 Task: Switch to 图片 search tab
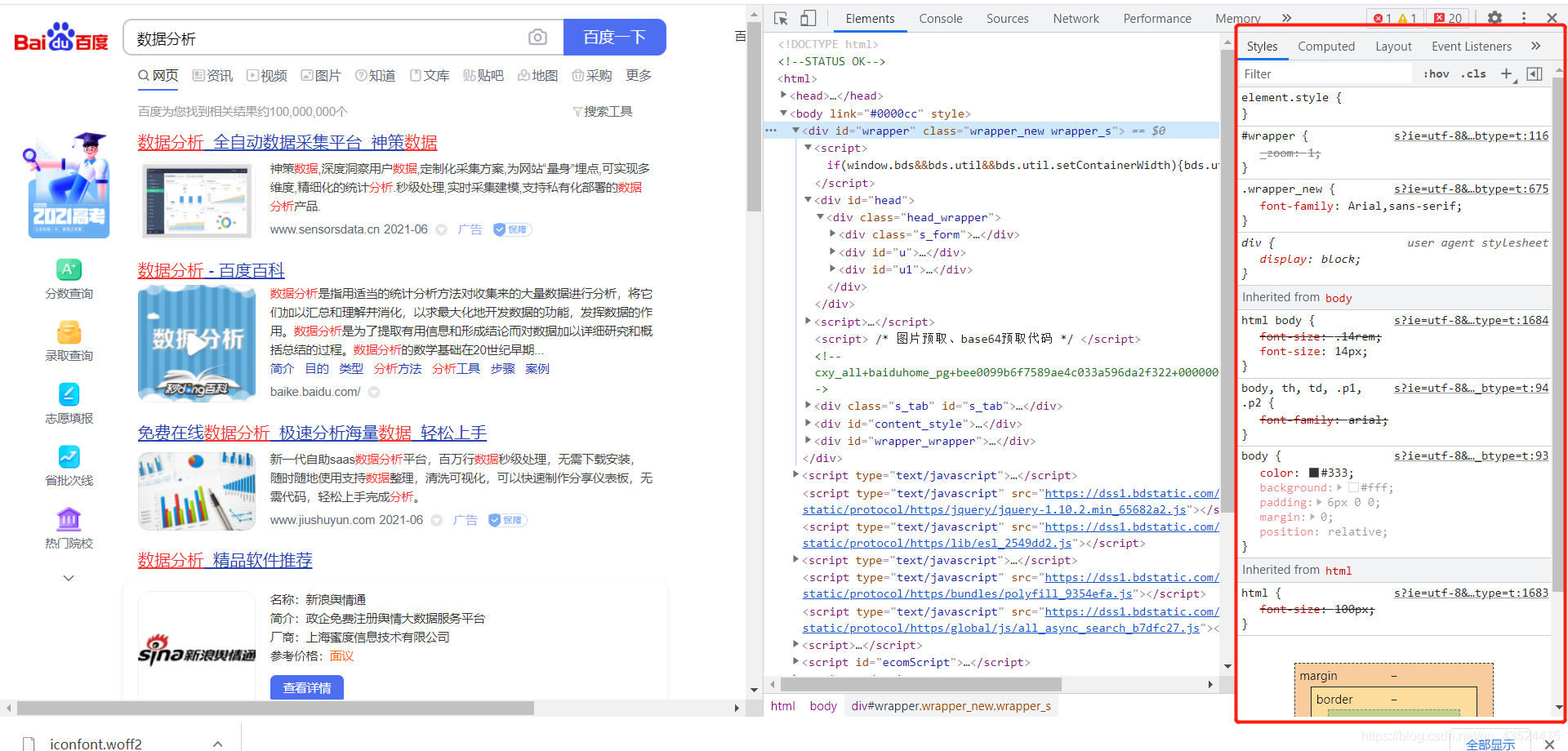pyautogui.click(x=321, y=75)
